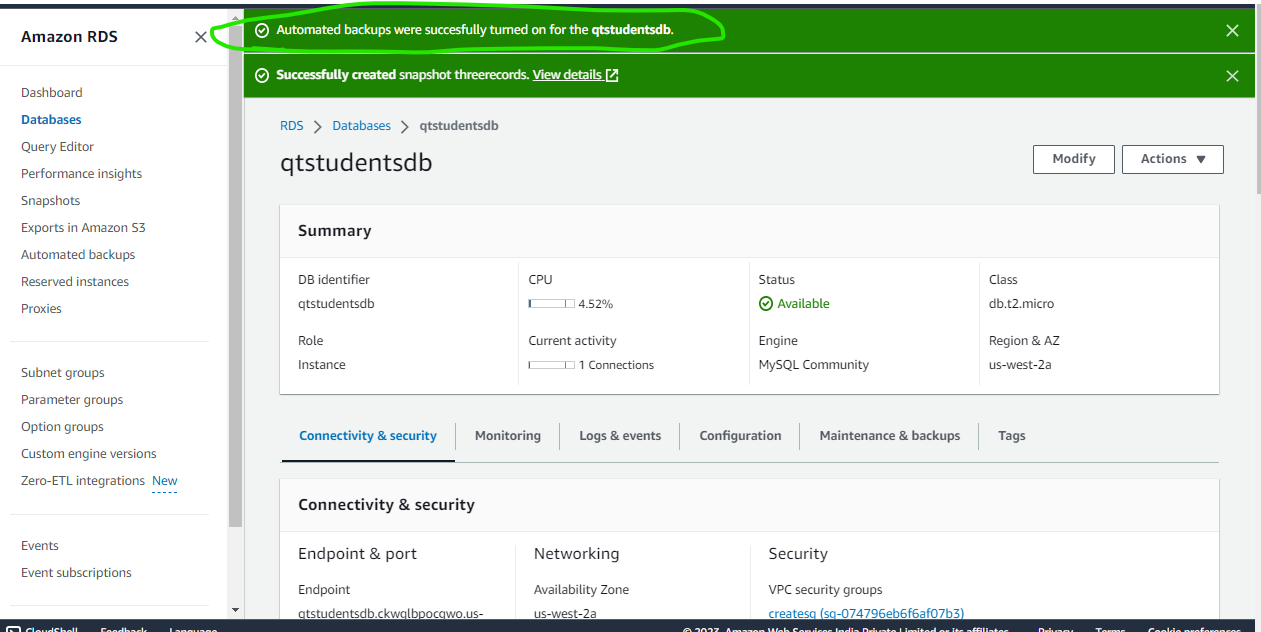Click DB identifier value qtstudentsdb in Summary
Screen dimensions: 1261x632
pos(336,304)
